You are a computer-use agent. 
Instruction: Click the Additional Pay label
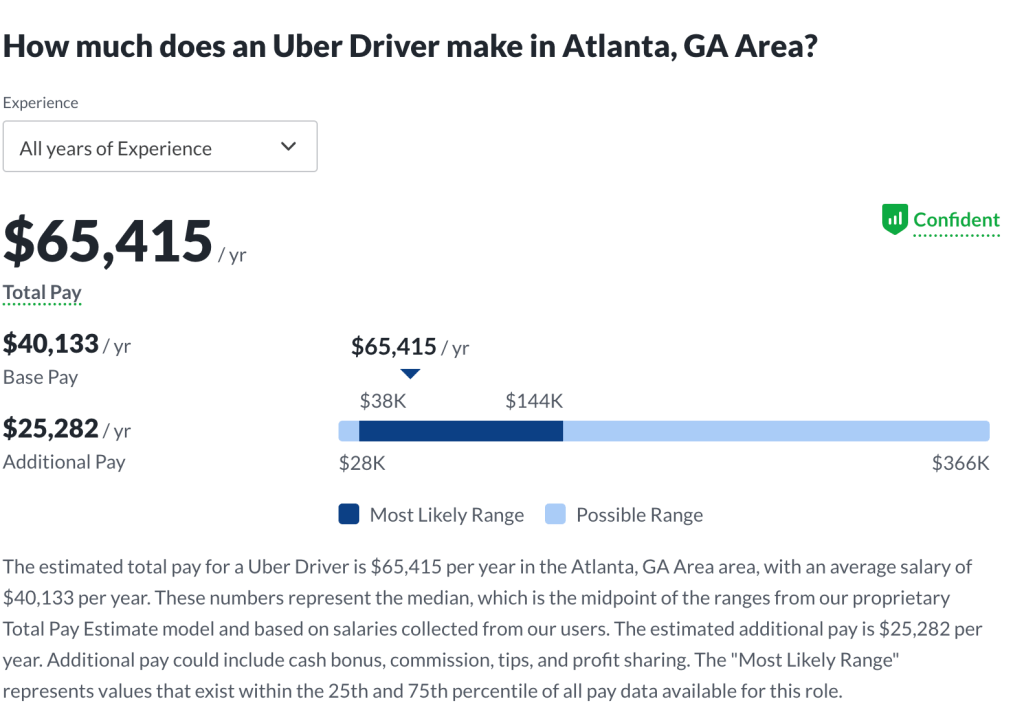coord(64,462)
